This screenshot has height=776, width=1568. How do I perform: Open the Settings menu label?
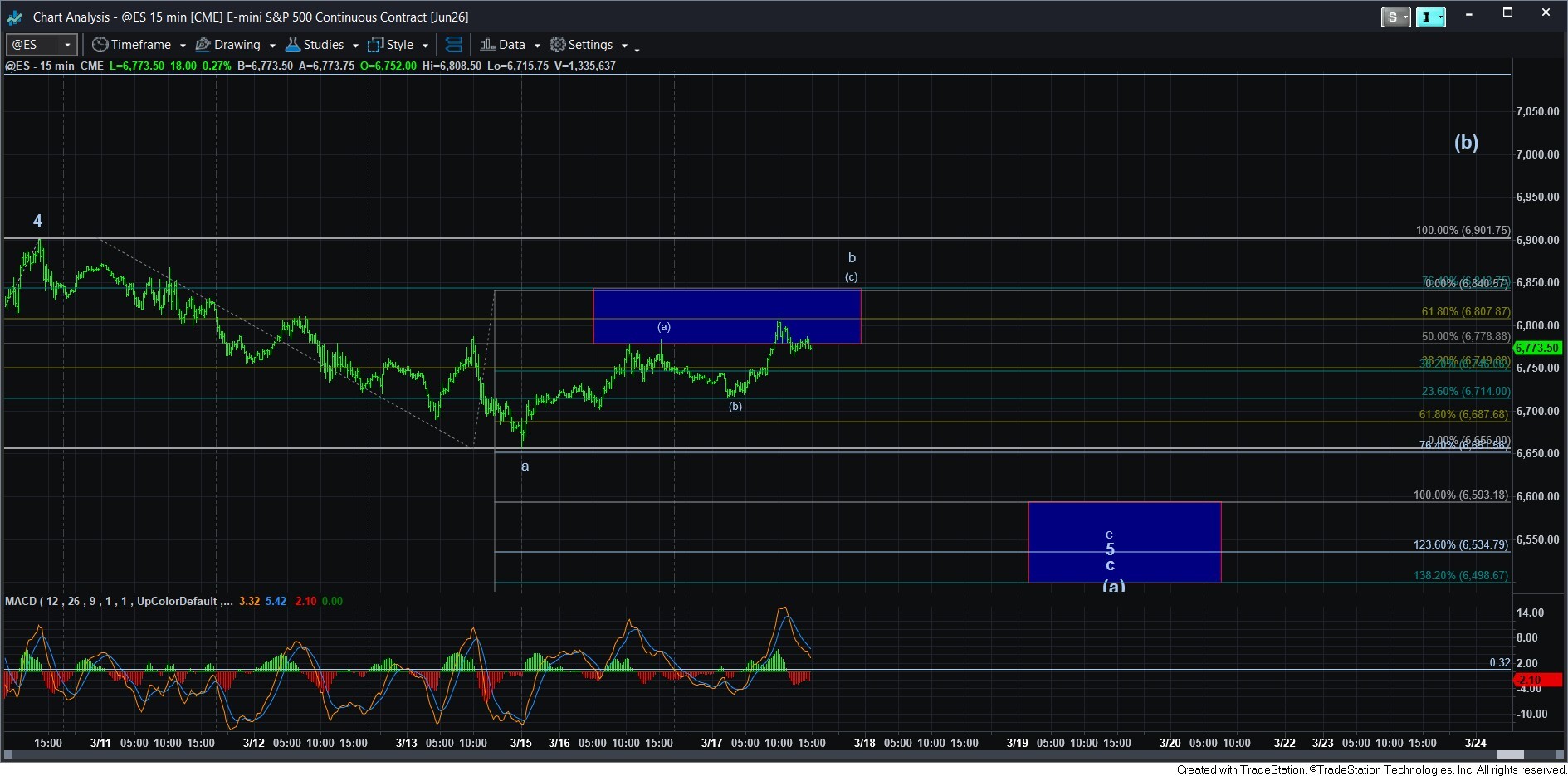[x=590, y=45]
